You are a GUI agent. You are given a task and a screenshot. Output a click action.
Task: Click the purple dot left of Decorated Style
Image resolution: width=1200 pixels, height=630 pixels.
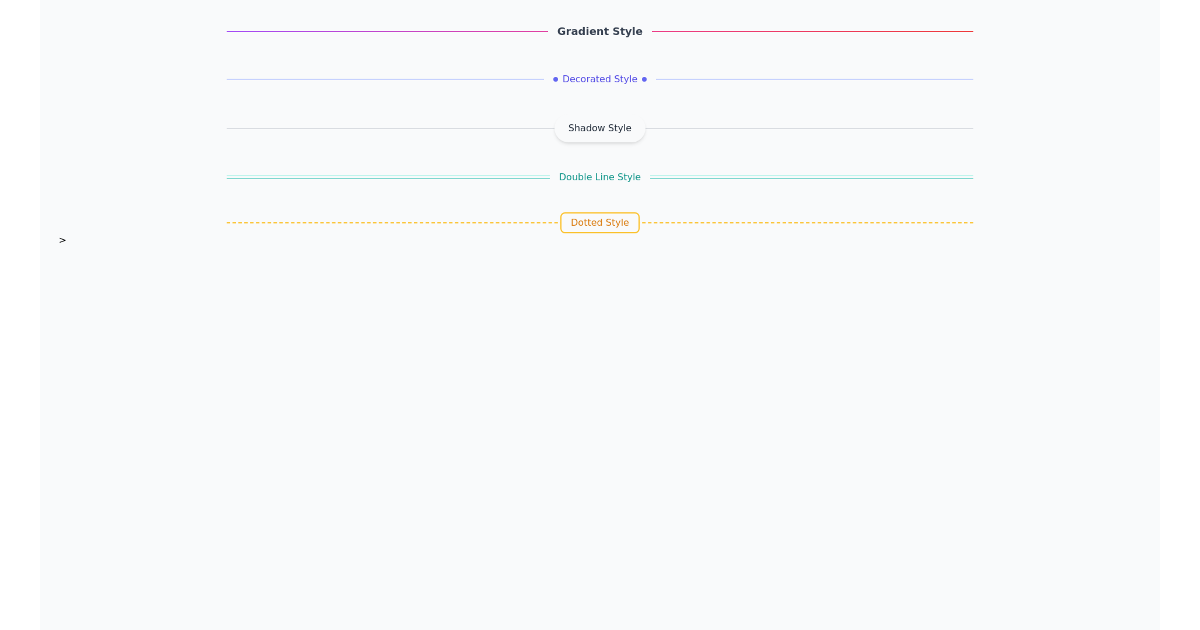click(557, 79)
